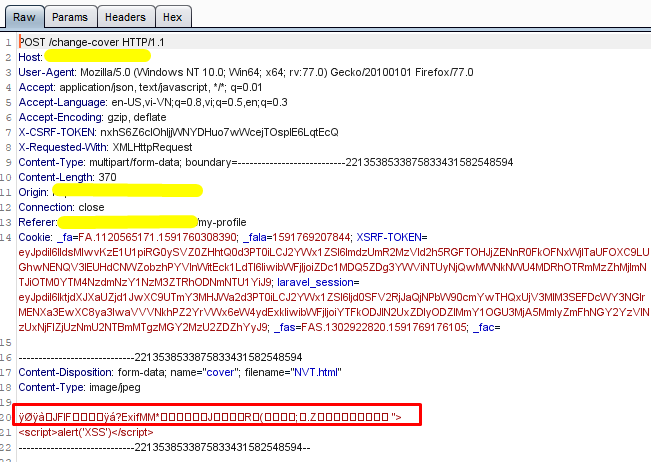Click the X-CSRF-TOKEN header value
Screen dimensions: 651x462
pyautogui.click(x=219, y=132)
